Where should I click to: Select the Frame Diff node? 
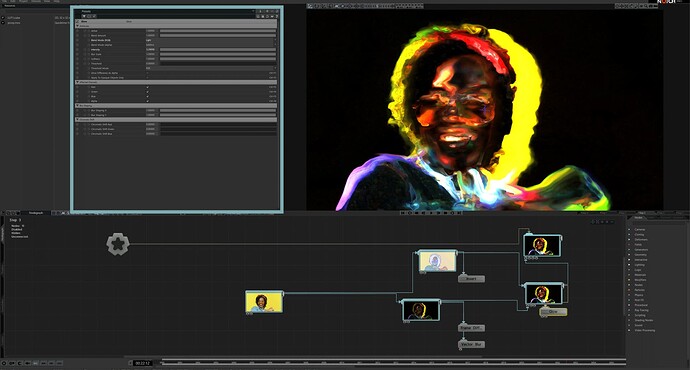(x=471, y=328)
